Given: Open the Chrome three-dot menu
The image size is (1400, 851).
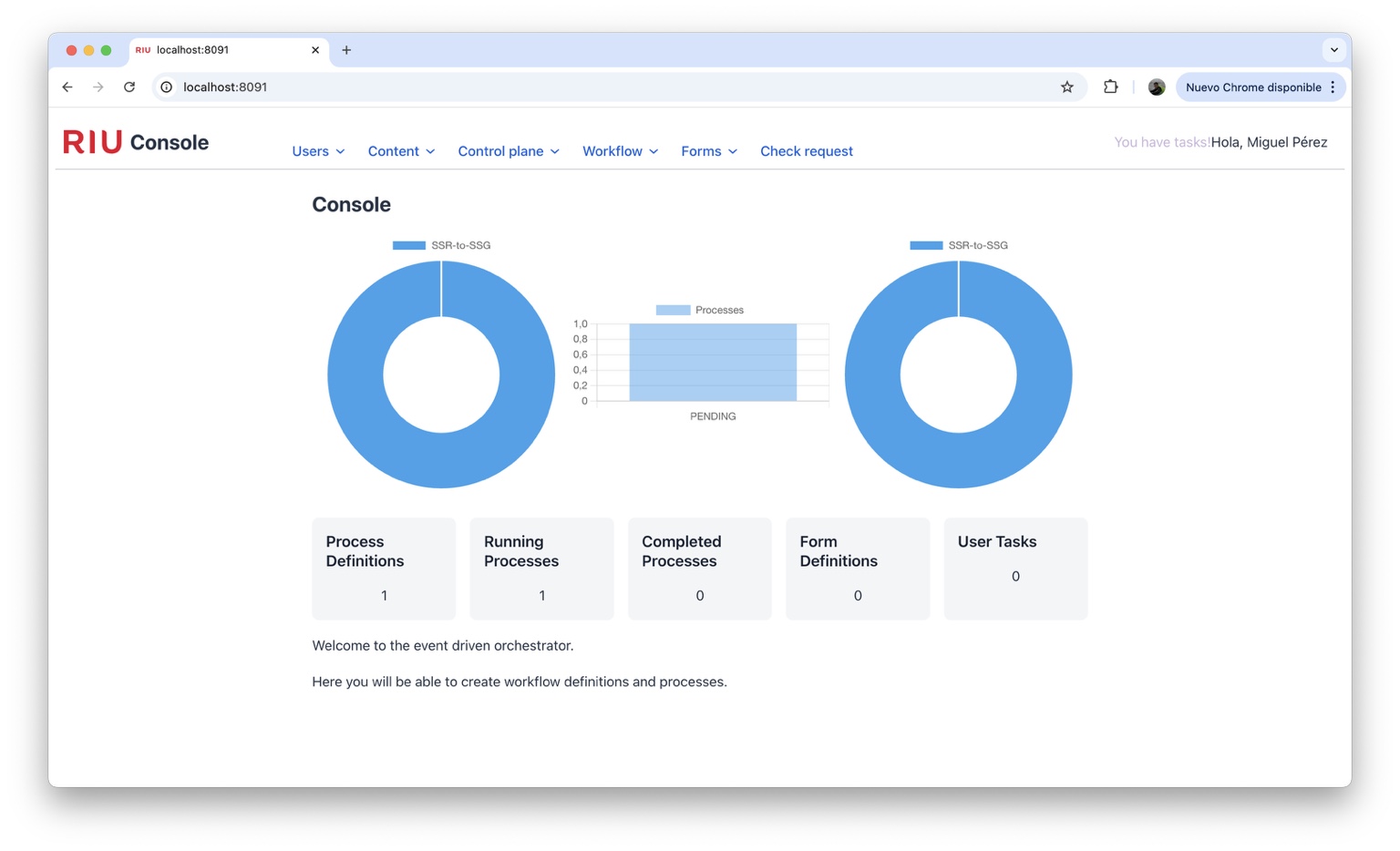Looking at the screenshot, I should click(x=1333, y=87).
